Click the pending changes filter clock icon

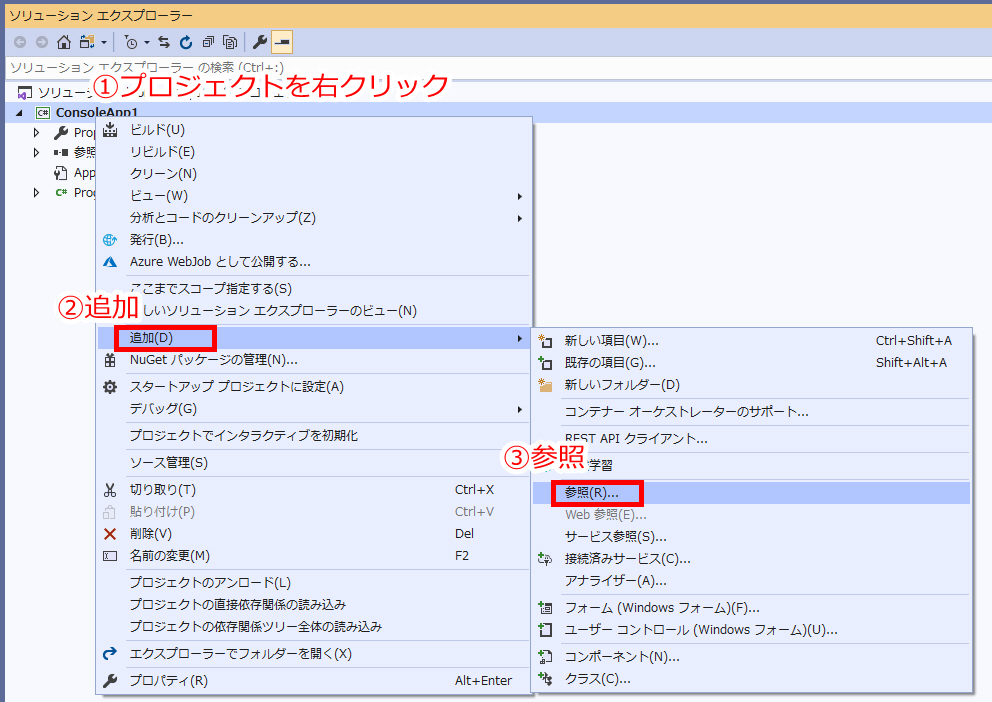coord(131,42)
